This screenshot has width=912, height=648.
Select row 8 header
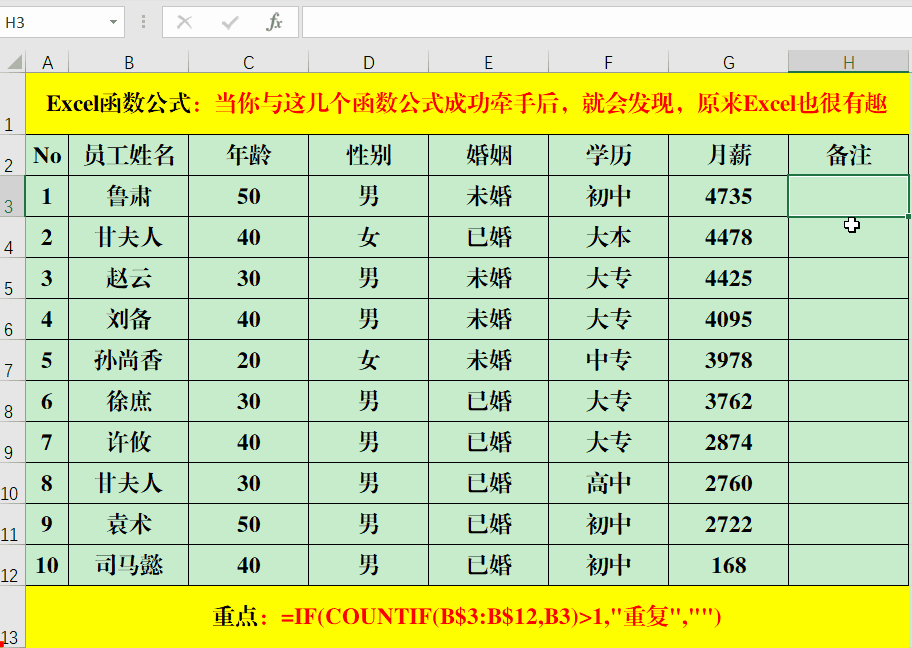click(x=12, y=401)
